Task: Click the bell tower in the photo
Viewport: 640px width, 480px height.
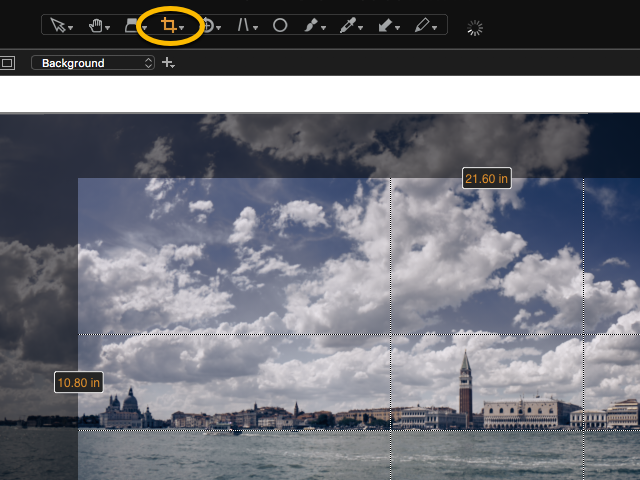Action: coord(465,385)
